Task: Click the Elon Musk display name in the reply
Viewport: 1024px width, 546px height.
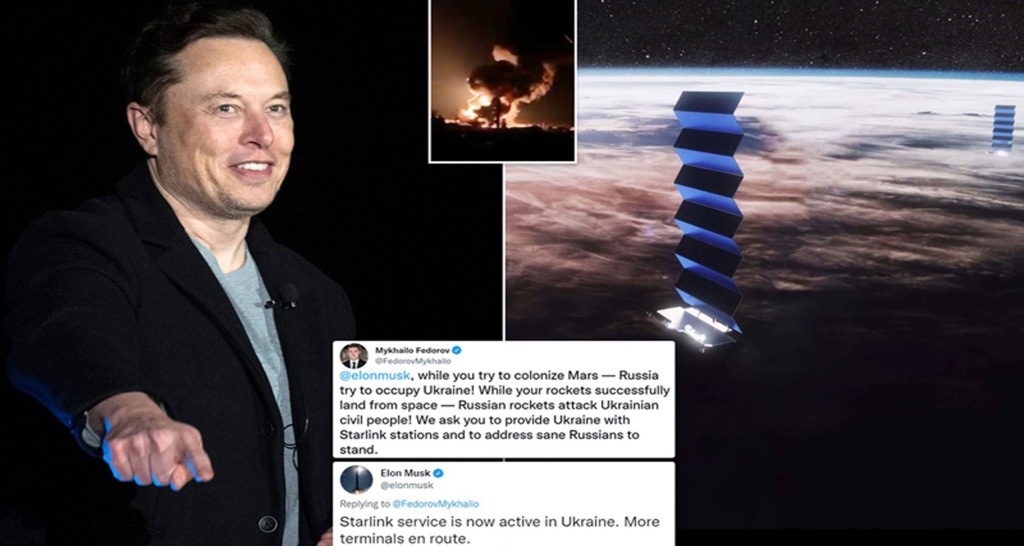Action: (405, 473)
